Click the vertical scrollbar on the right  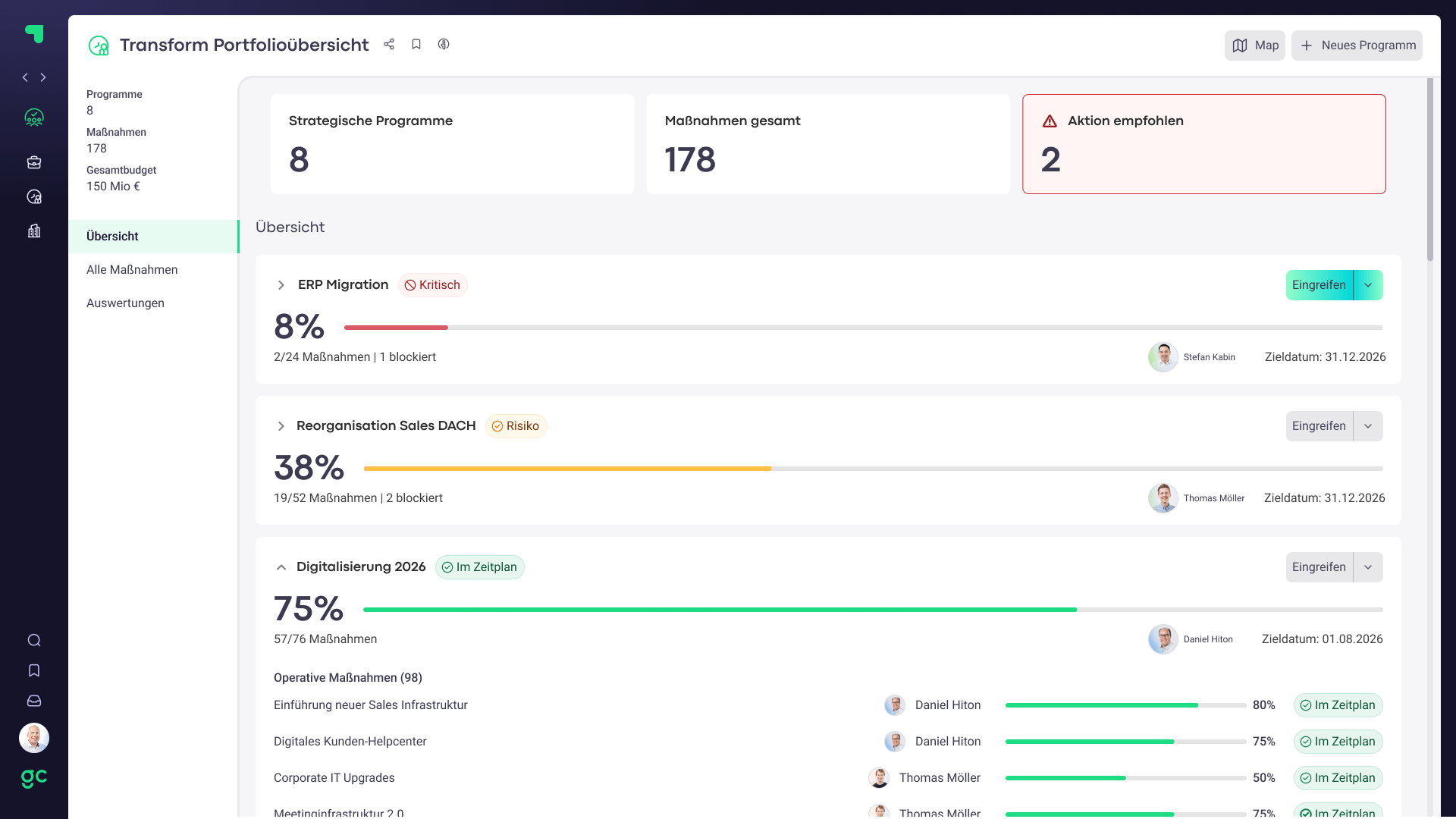pyautogui.click(x=1430, y=170)
